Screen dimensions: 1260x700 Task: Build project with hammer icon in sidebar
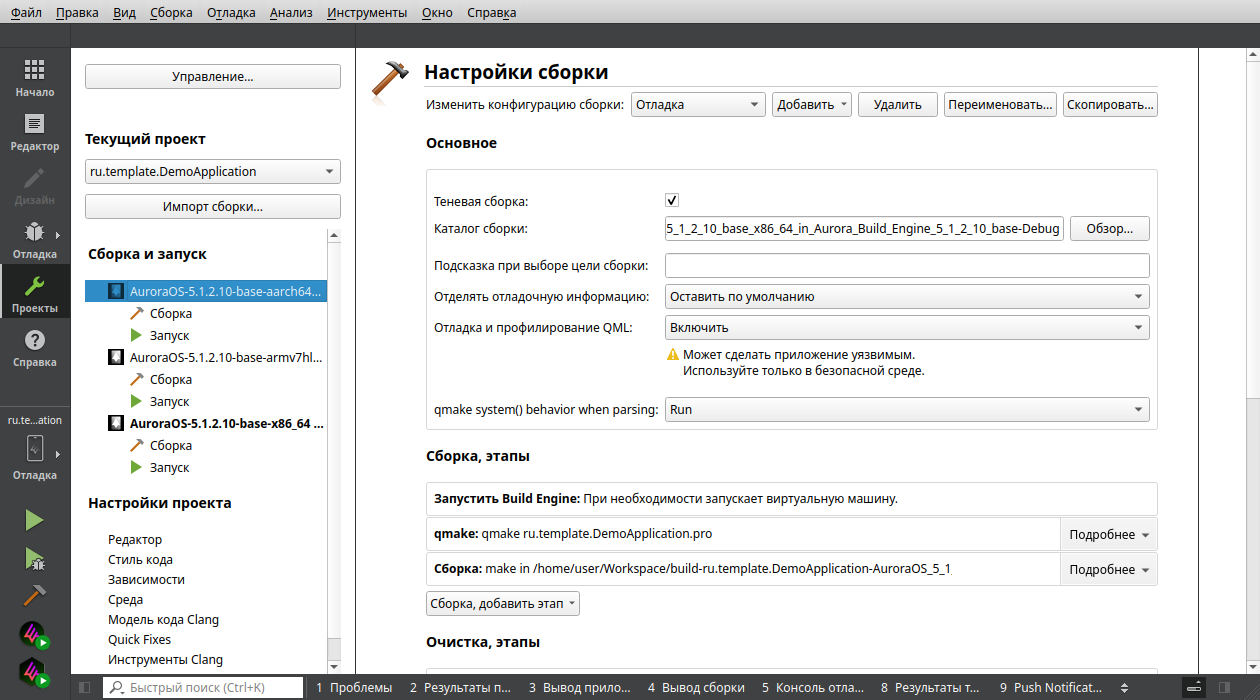point(35,596)
